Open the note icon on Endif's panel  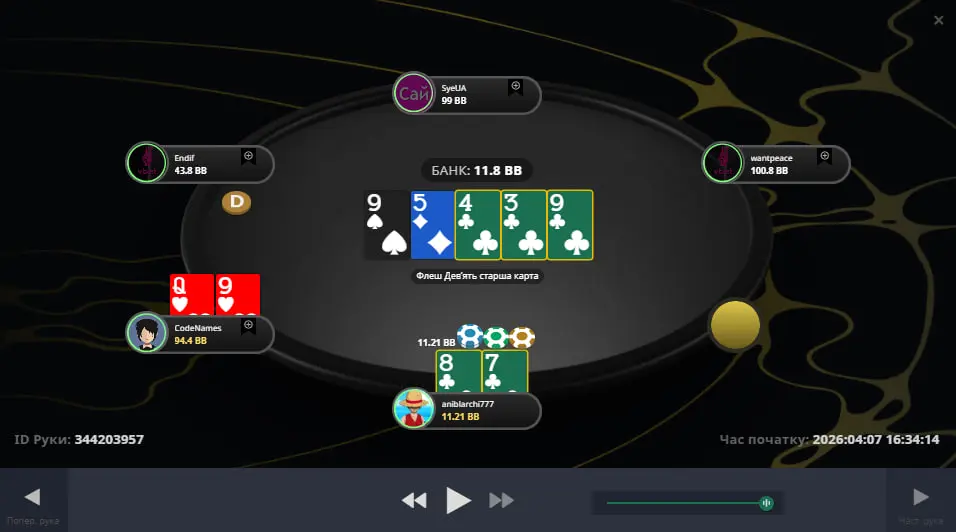click(249, 157)
